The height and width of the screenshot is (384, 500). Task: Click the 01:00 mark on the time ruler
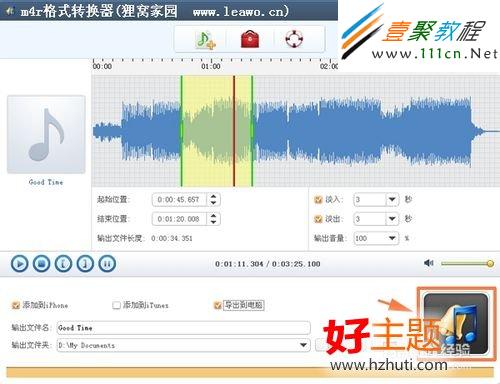coord(211,66)
